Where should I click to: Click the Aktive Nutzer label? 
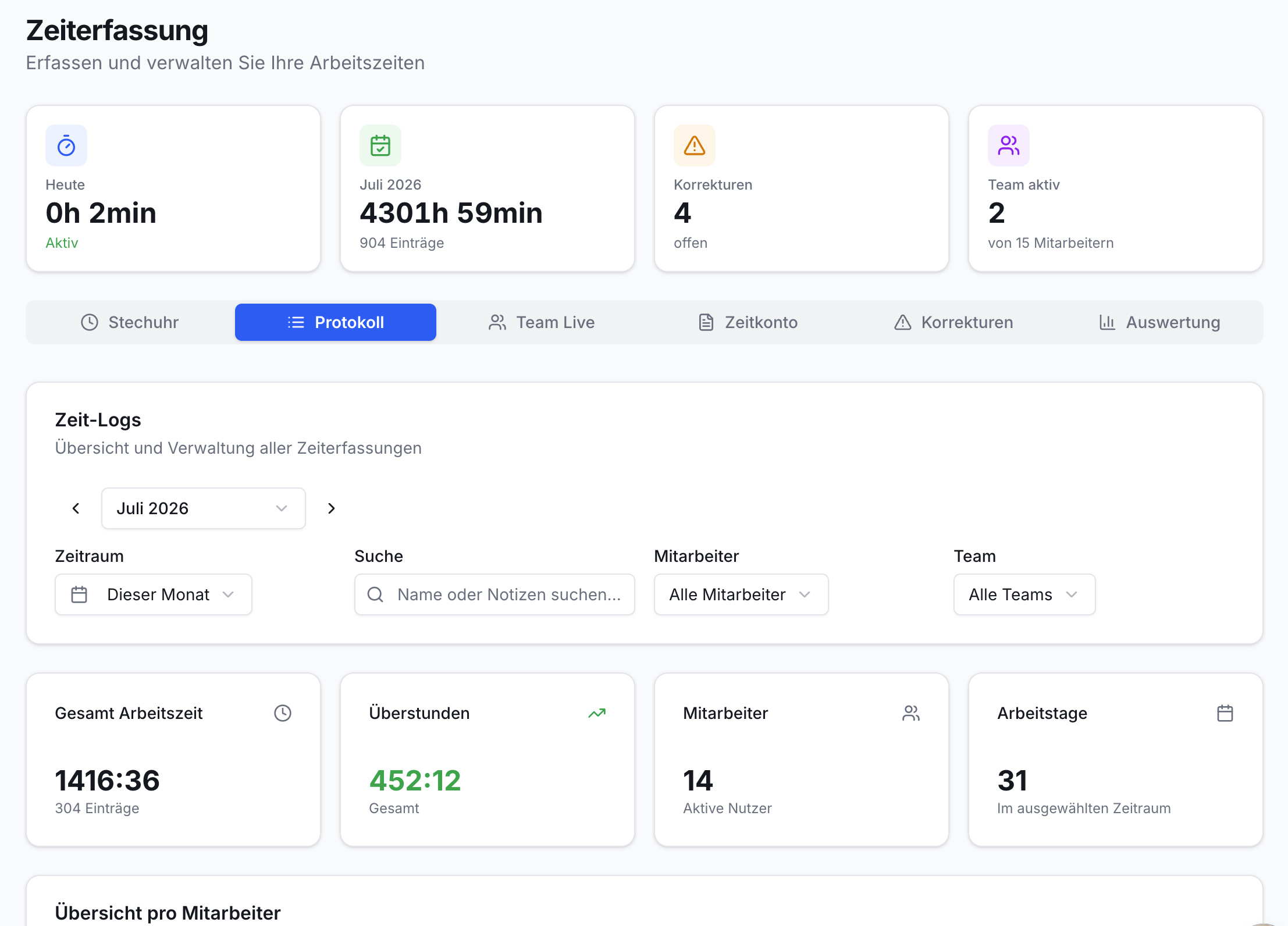pos(727,809)
